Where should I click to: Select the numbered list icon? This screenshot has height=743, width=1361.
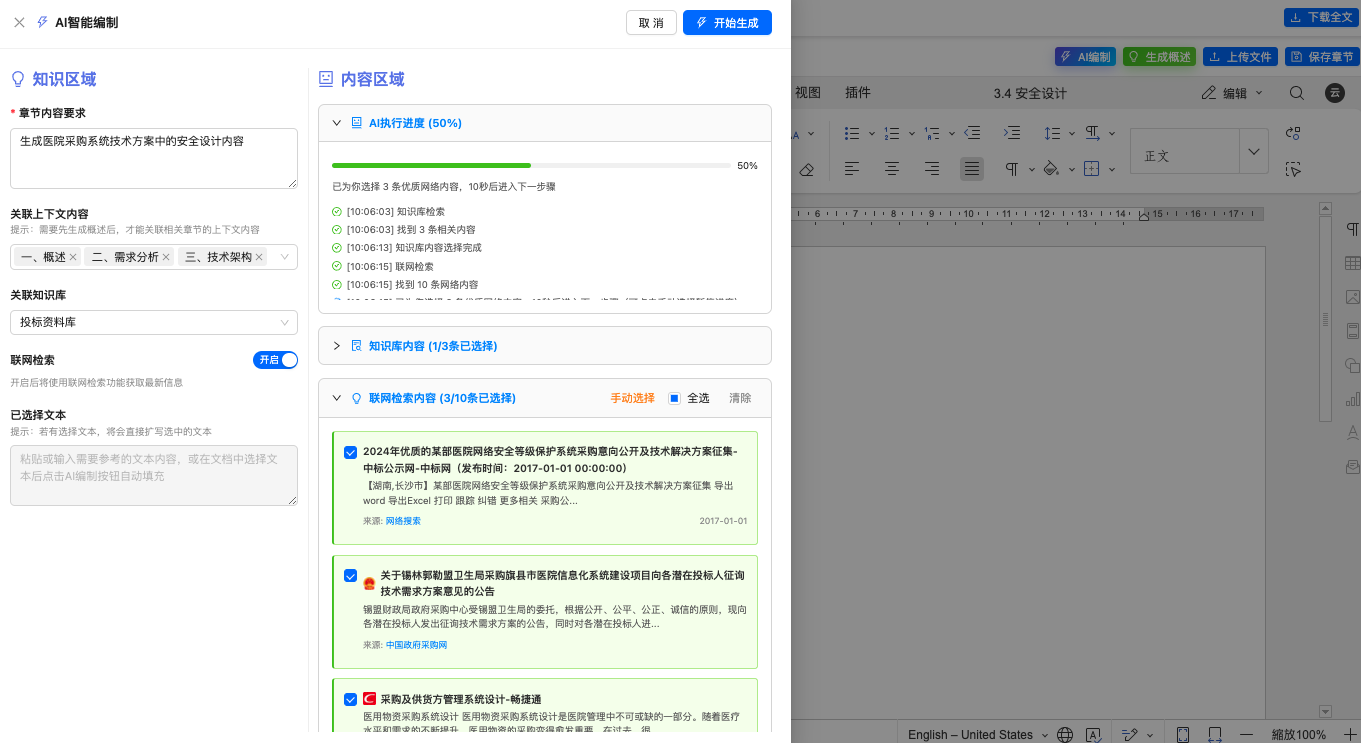click(893, 133)
